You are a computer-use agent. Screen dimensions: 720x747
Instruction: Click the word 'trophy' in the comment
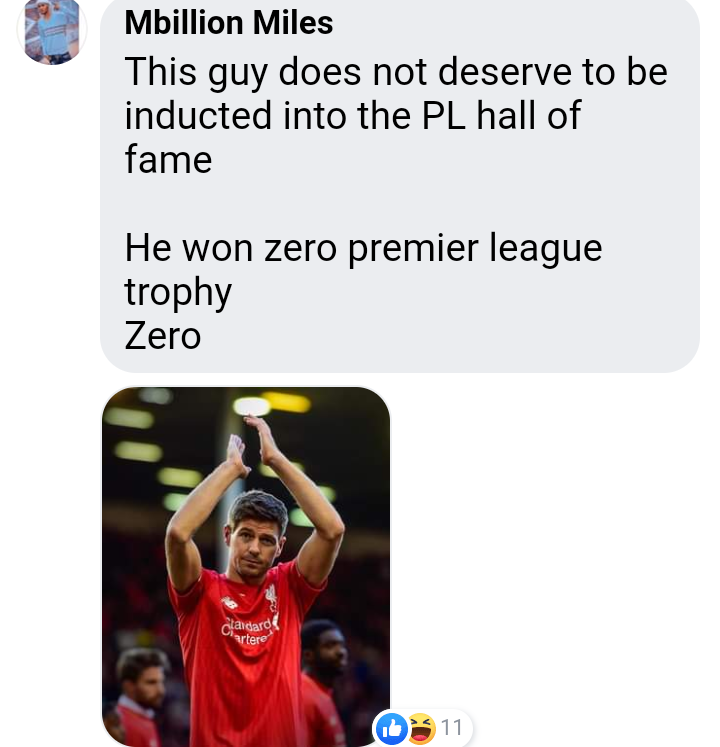(x=178, y=292)
